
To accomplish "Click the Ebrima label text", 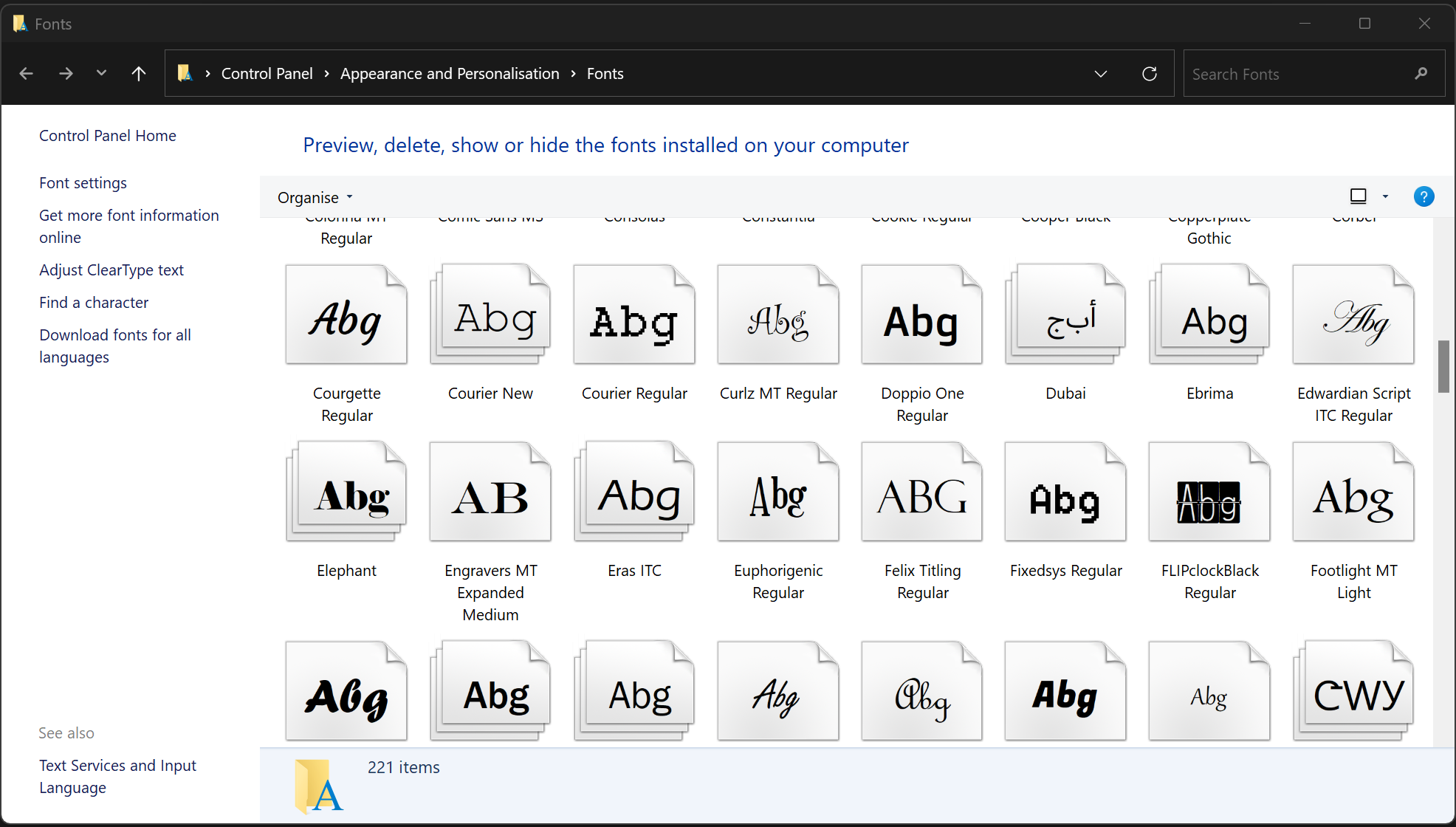I will 1209,394.
